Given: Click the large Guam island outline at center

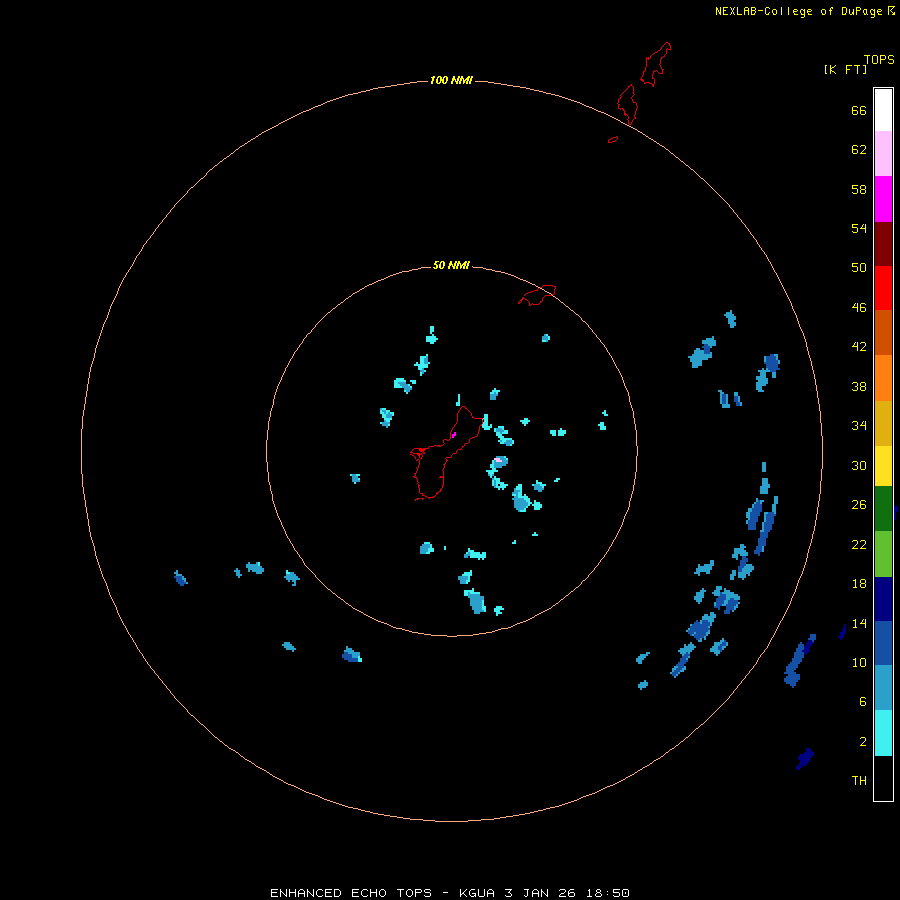Looking at the screenshot, I should click(447, 453).
